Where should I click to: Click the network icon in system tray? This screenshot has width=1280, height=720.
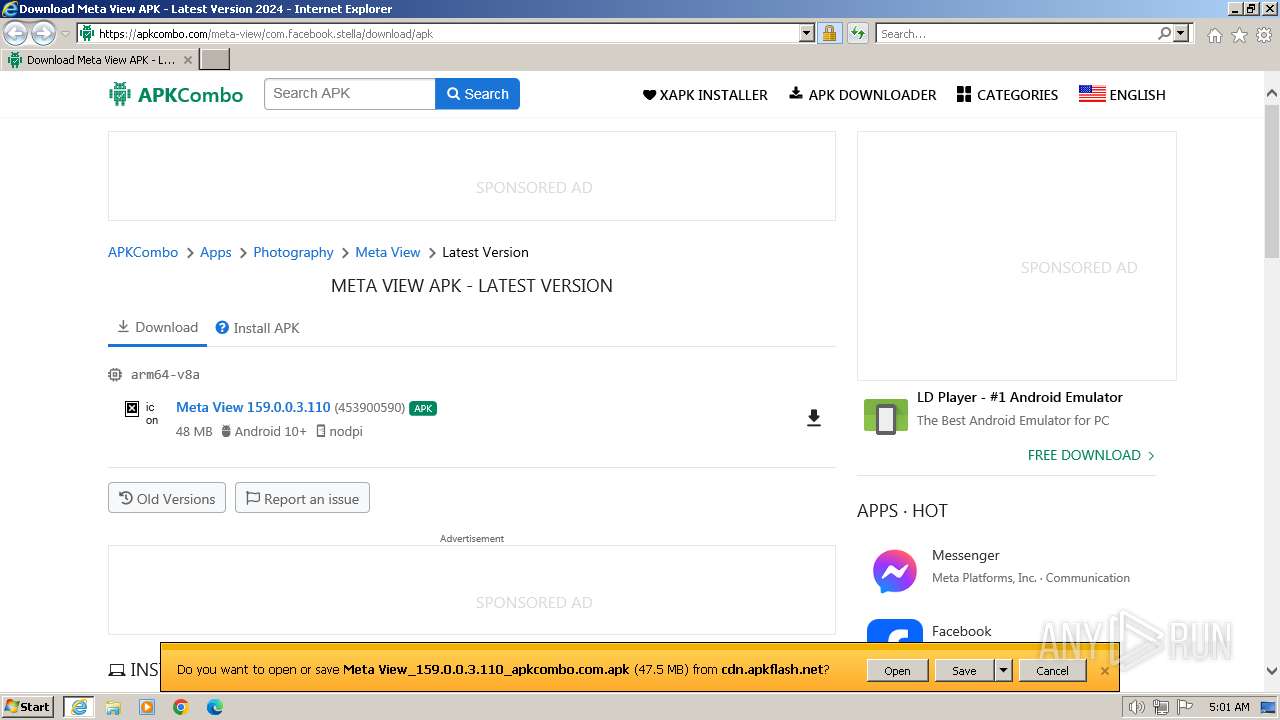tap(1161, 707)
